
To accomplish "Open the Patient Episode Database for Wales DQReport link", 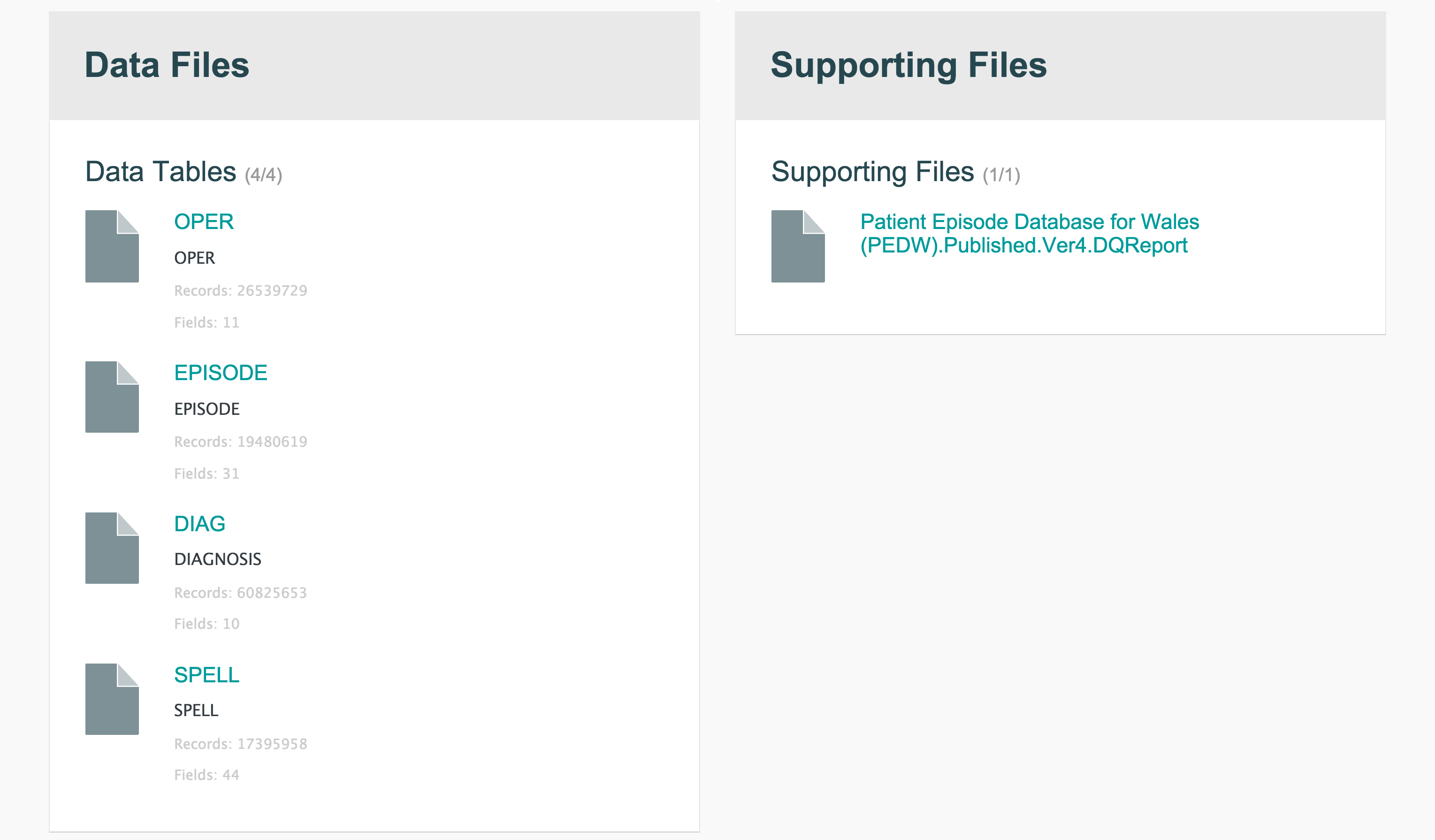I will pos(1029,234).
